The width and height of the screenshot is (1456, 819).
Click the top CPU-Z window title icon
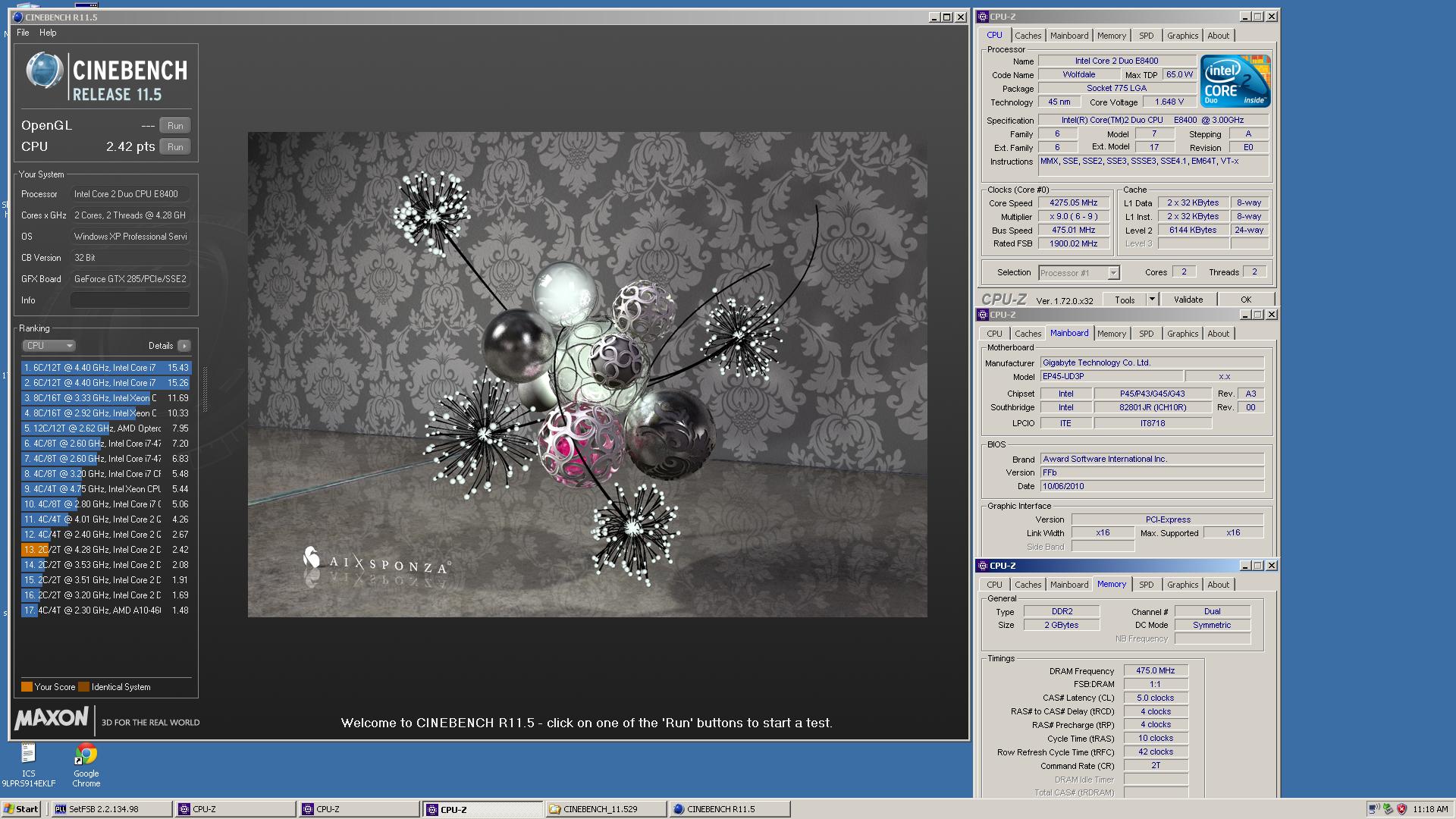(x=983, y=17)
